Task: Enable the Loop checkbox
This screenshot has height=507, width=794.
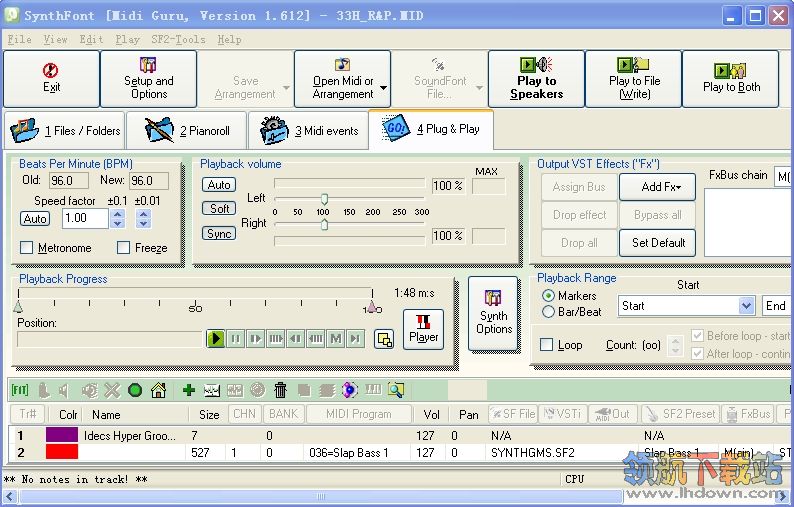Action: click(546, 345)
